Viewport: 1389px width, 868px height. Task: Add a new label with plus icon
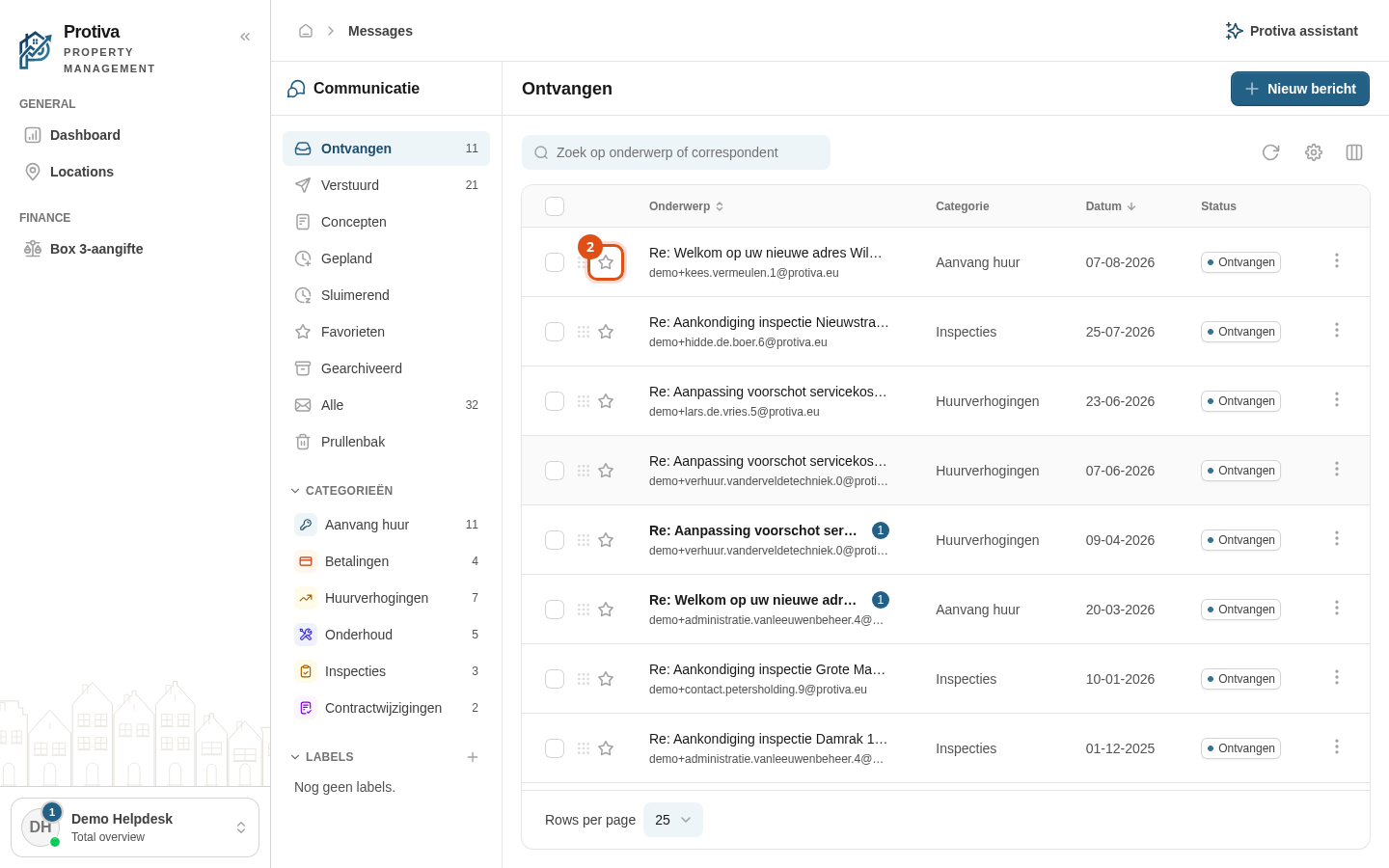(x=473, y=757)
